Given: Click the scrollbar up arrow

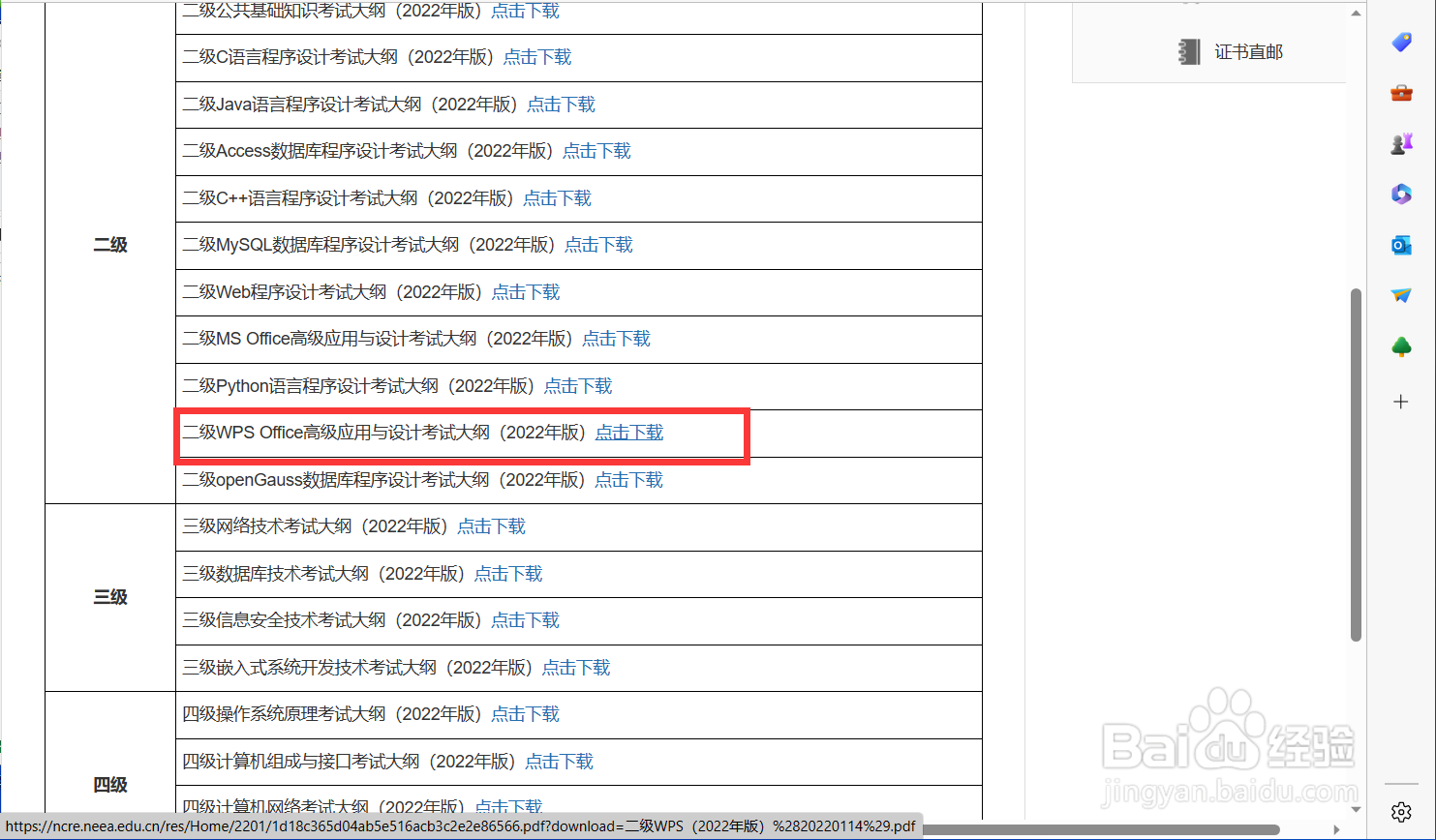Looking at the screenshot, I should [x=1356, y=13].
